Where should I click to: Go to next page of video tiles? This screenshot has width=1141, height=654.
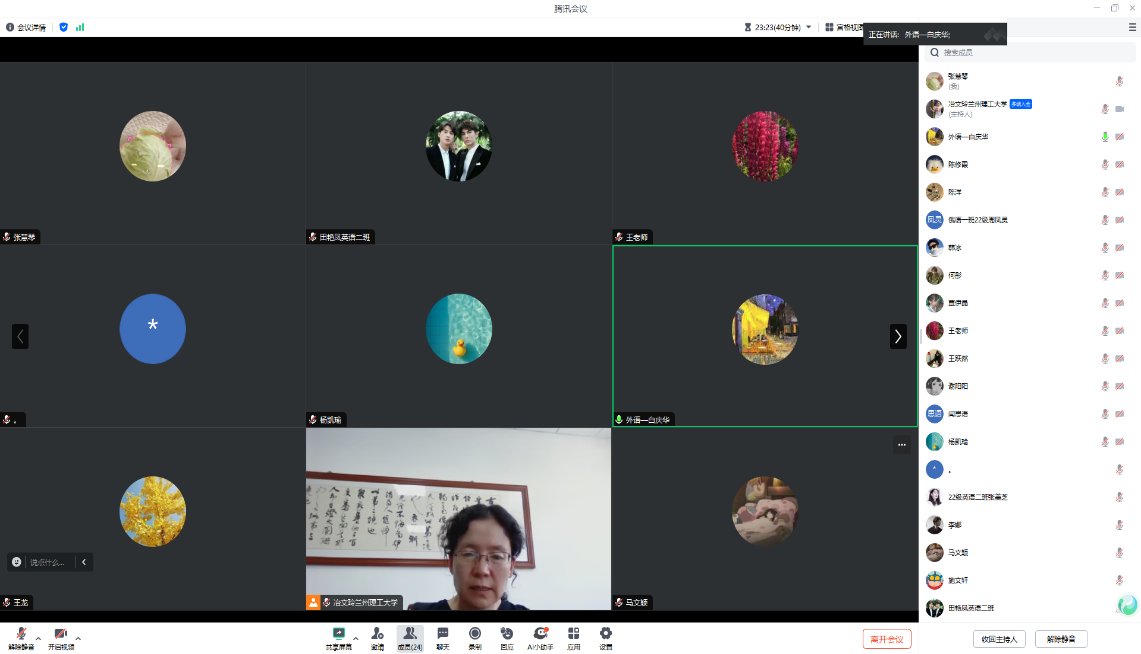[x=898, y=337]
